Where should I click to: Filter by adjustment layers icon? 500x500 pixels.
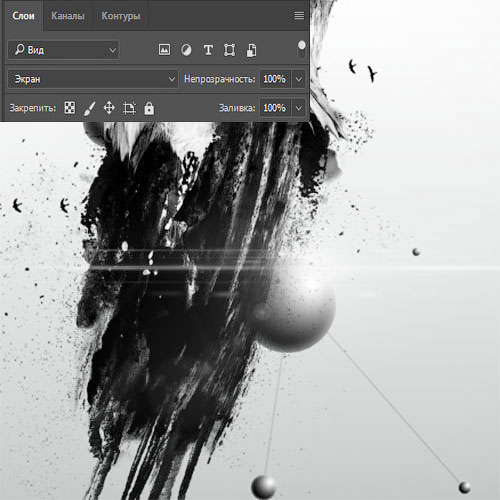pos(186,50)
